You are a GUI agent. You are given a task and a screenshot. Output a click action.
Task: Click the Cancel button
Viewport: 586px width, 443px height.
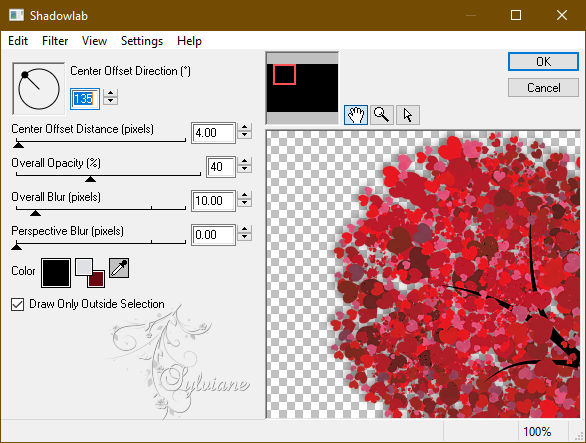543,88
